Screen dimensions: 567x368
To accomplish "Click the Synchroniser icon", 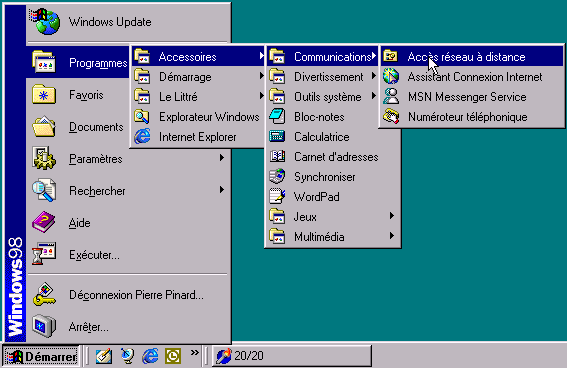I will [277, 176].
